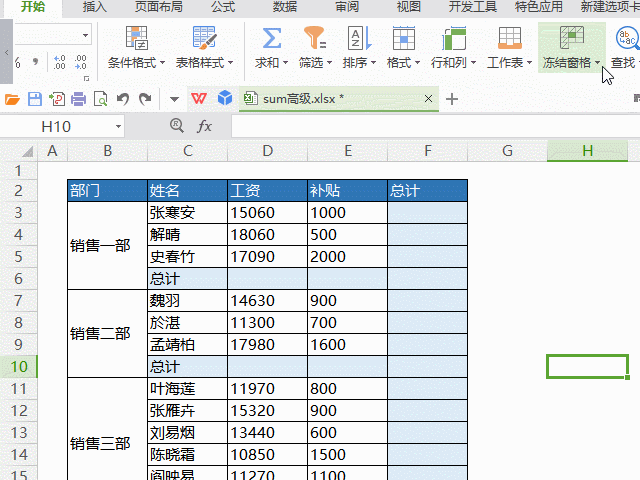Image resolution: width=640 pixels, height=480 pixels.
Task: Click the Sort (排序) icon
Action: pos(357,39)
